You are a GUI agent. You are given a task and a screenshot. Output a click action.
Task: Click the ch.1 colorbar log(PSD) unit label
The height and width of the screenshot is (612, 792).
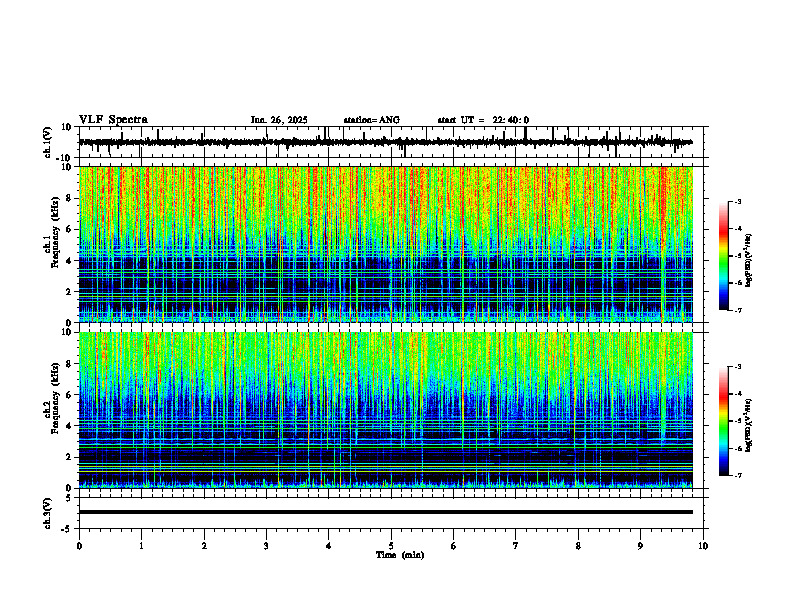749,260
